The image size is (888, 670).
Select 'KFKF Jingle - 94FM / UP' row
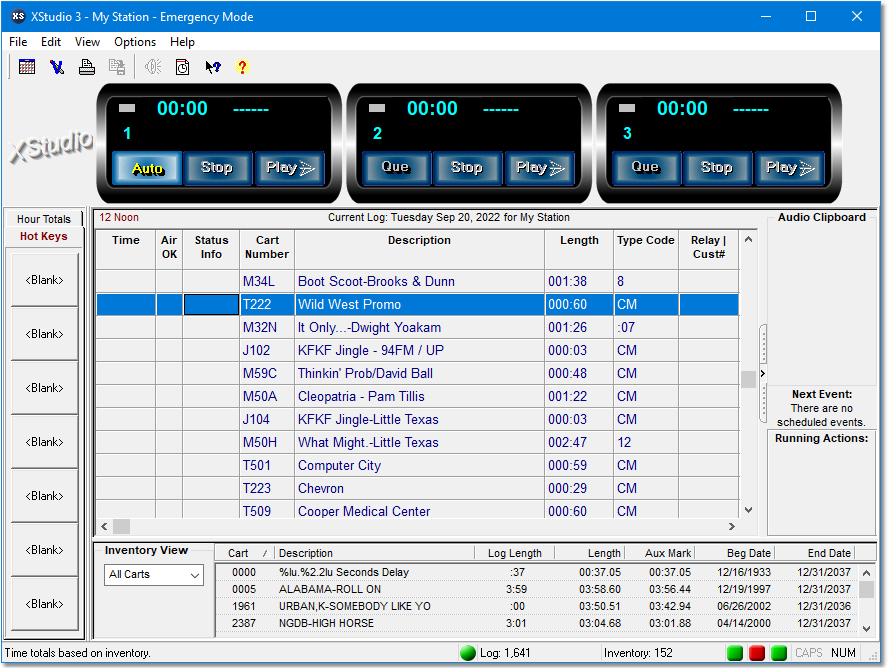[417, 351]
